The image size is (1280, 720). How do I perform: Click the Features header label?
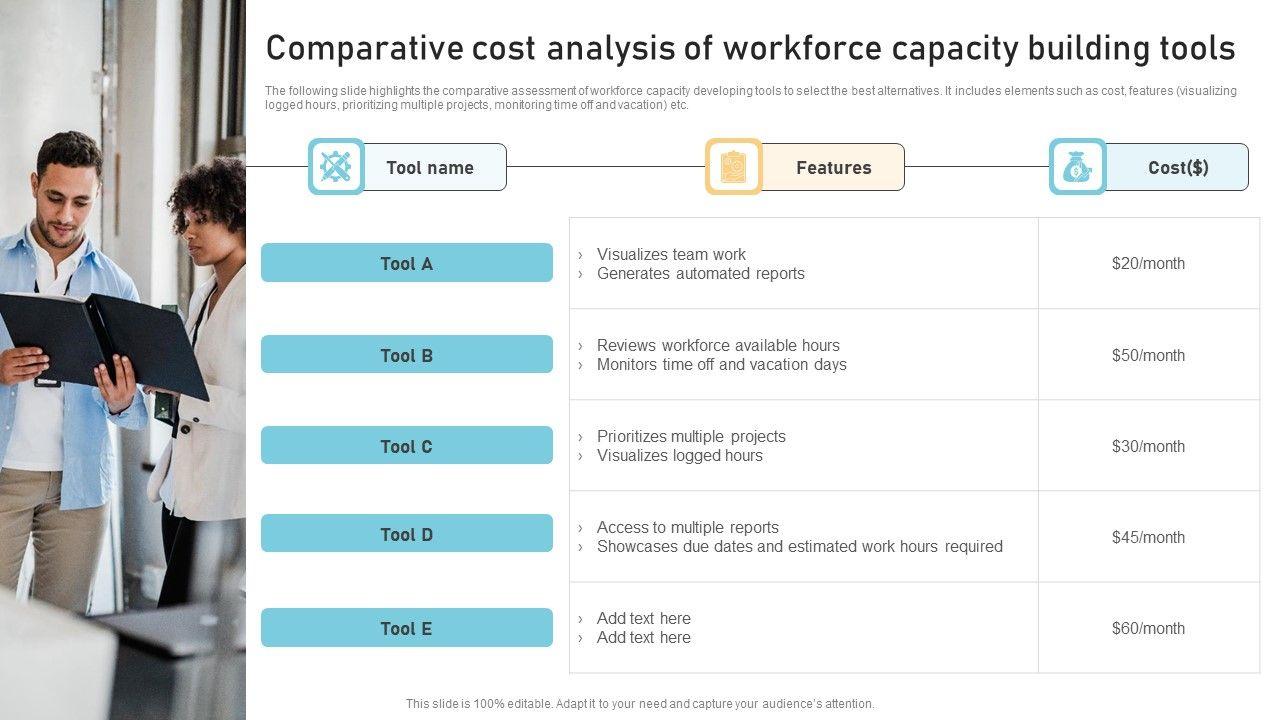coord(833,167)
